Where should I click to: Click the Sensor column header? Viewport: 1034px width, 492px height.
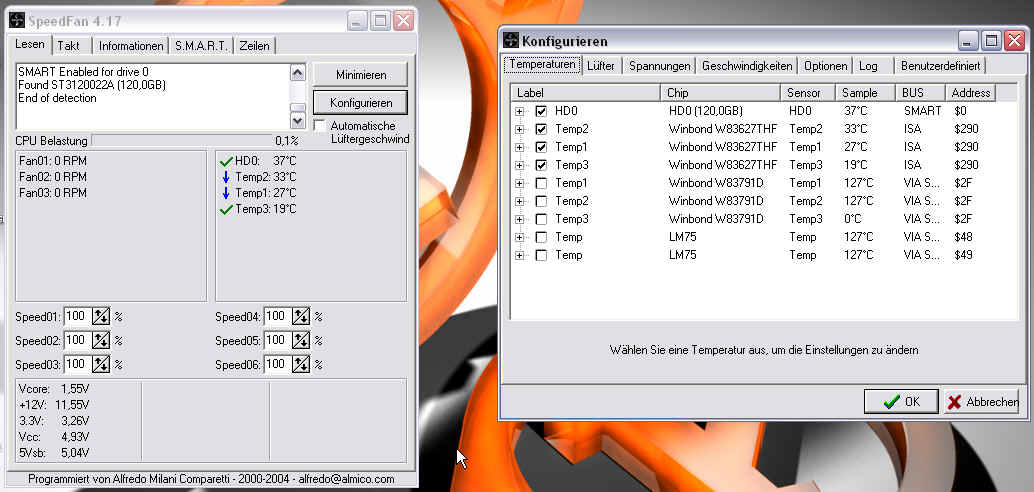click(x=808, y=93)
